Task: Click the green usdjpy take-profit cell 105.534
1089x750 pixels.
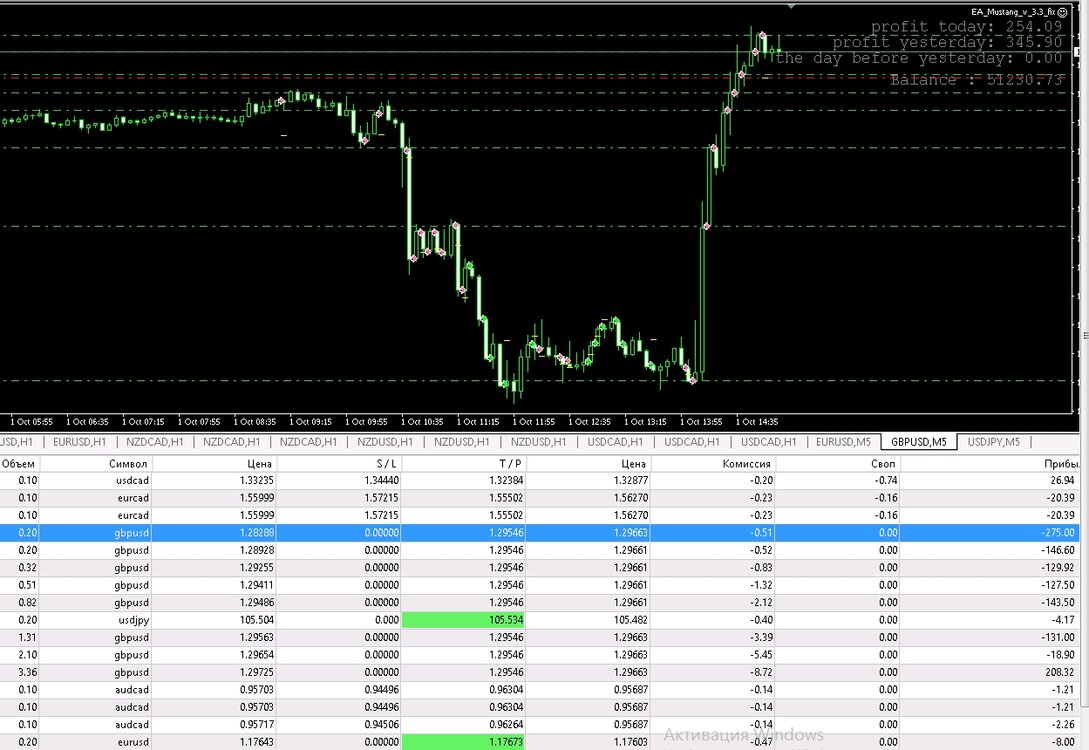Action: [463, 620]
